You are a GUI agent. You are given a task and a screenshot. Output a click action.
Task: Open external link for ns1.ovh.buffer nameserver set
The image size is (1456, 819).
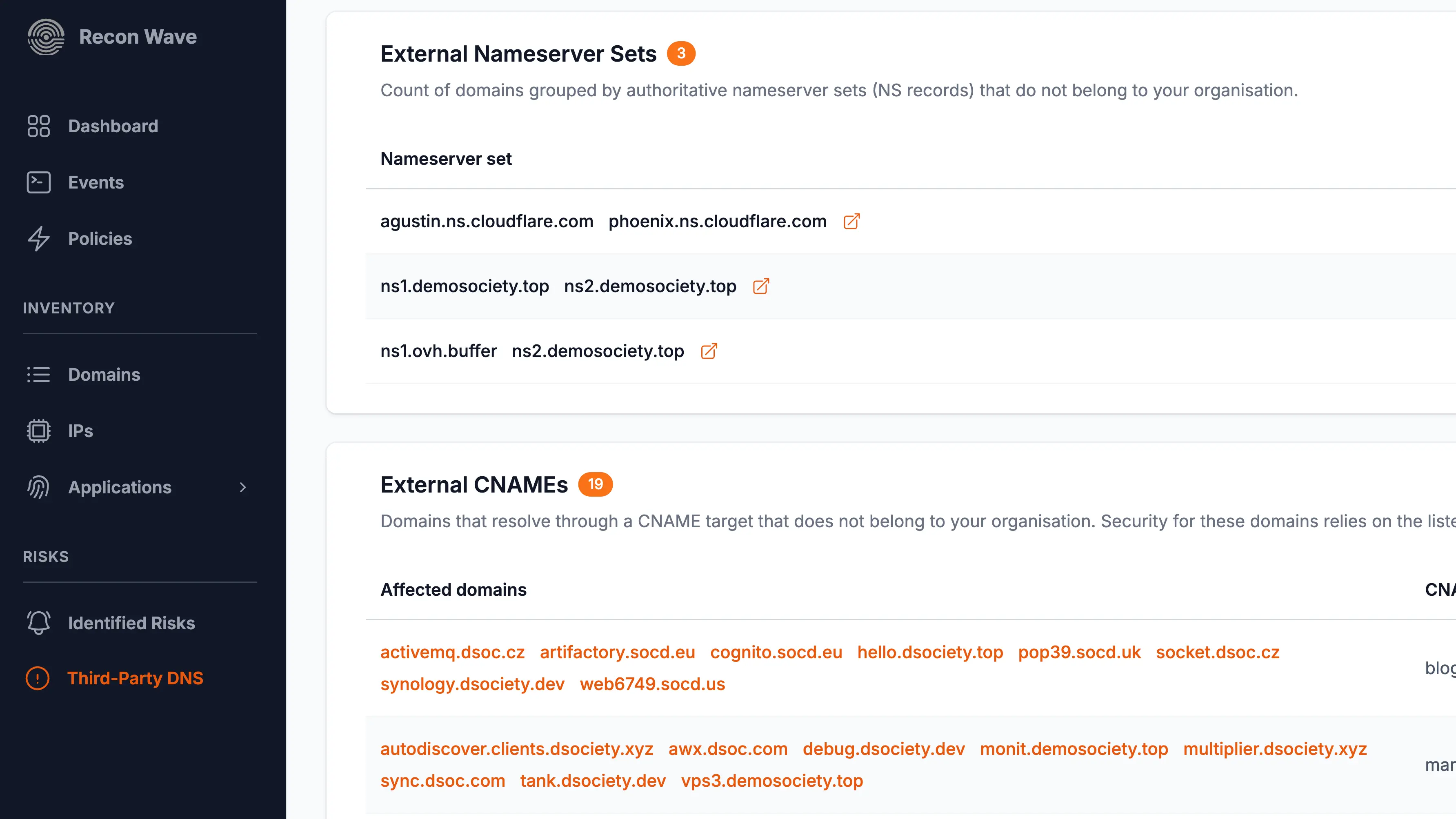click(709, 351)
